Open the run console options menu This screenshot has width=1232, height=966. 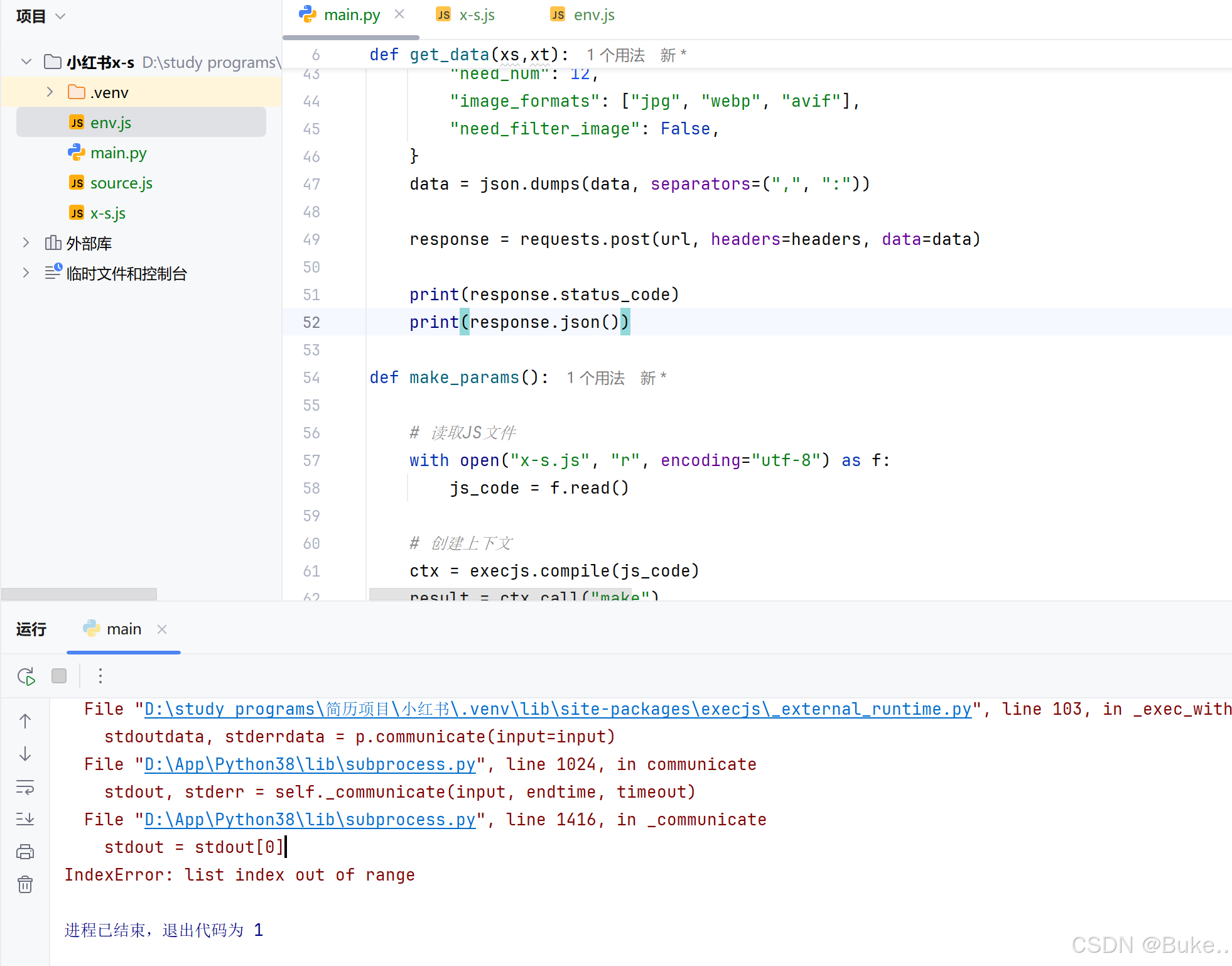pos(100,676)
